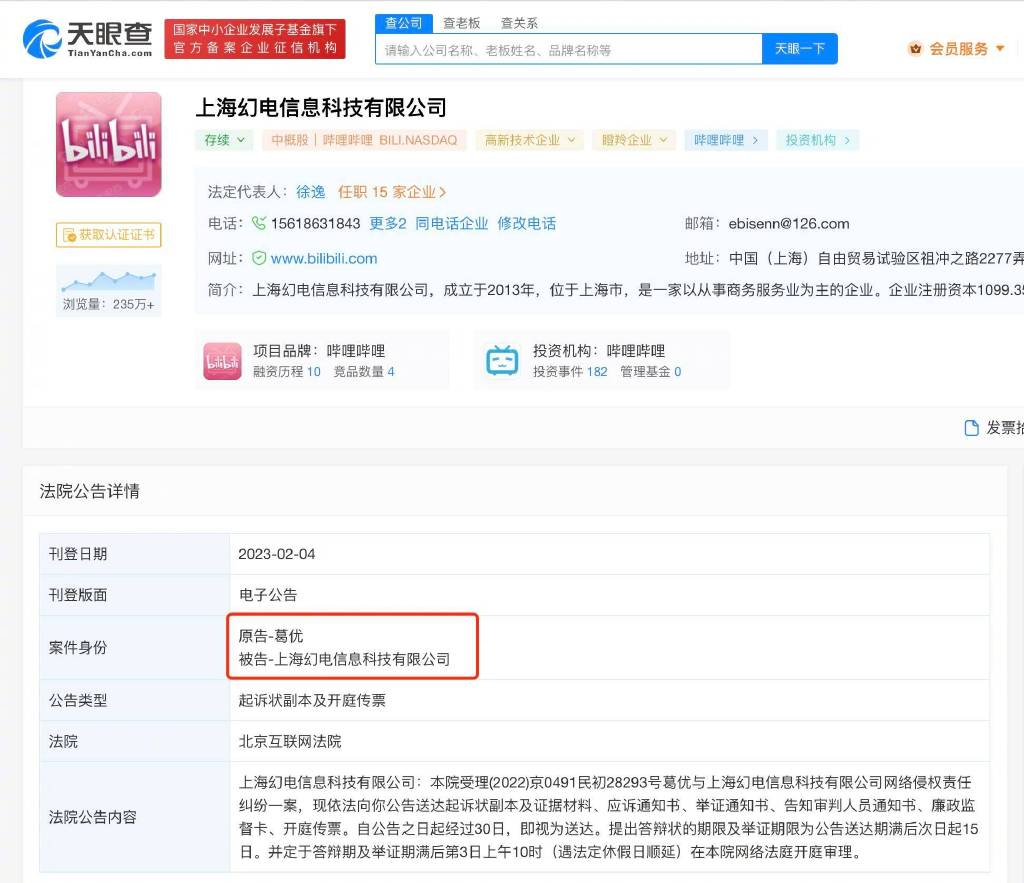Screen dimensions: 1024x883
Task: Open 融资历程 10 link
Action: pyautogui.click(x=287, y=372)
